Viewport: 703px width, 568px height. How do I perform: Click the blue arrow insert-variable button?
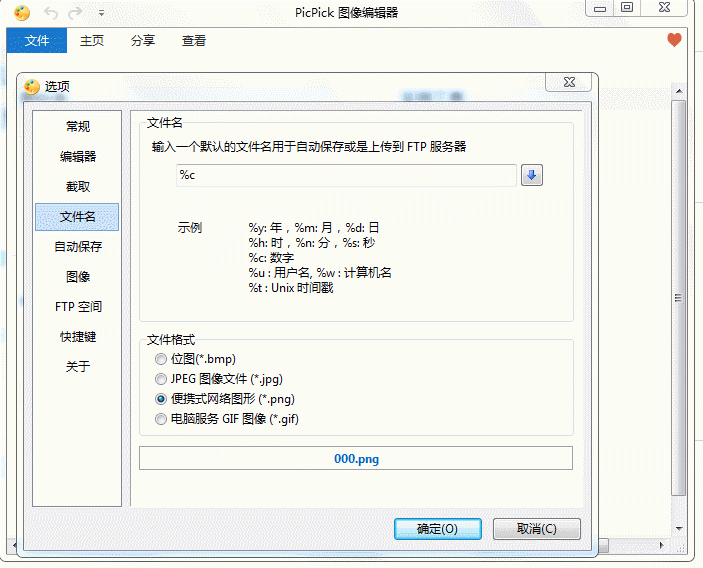point(532,175)
